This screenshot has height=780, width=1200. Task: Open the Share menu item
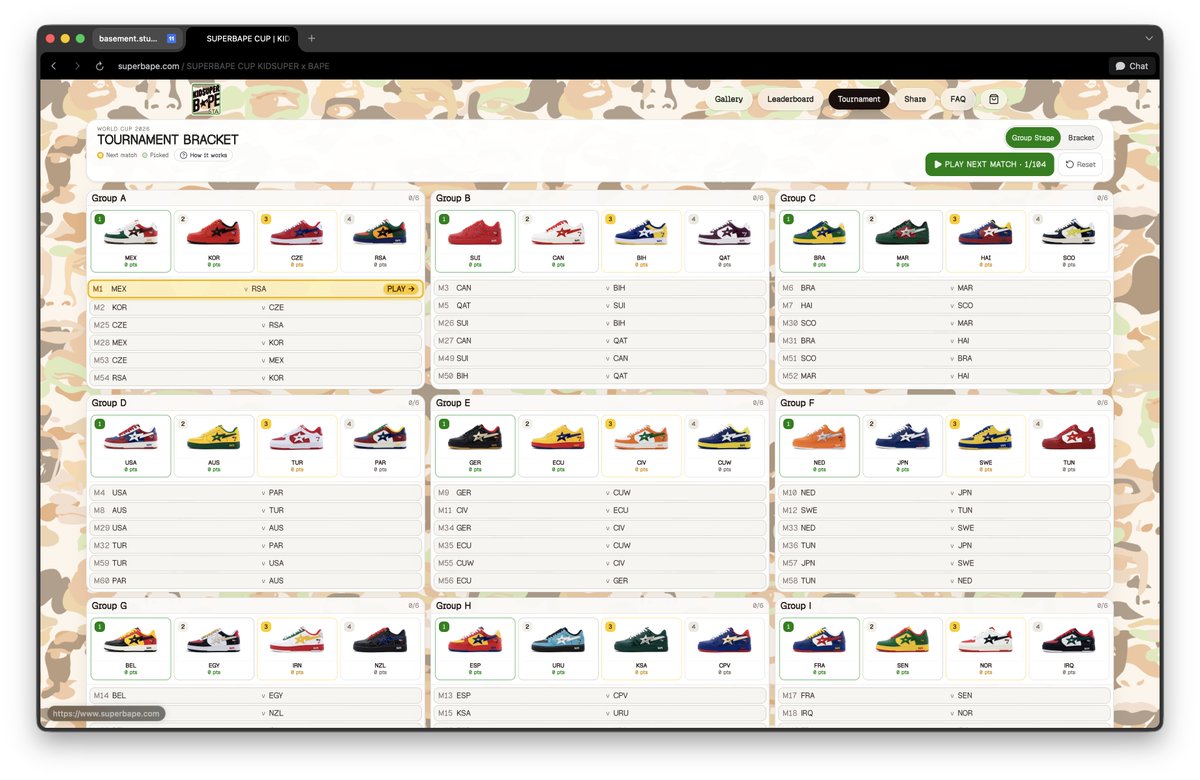tap(915, 99)
